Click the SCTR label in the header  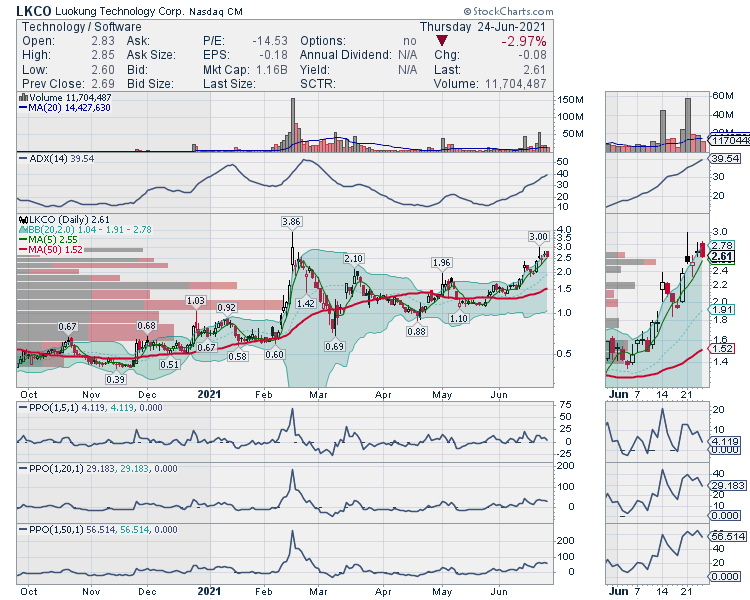click(318, 84)
